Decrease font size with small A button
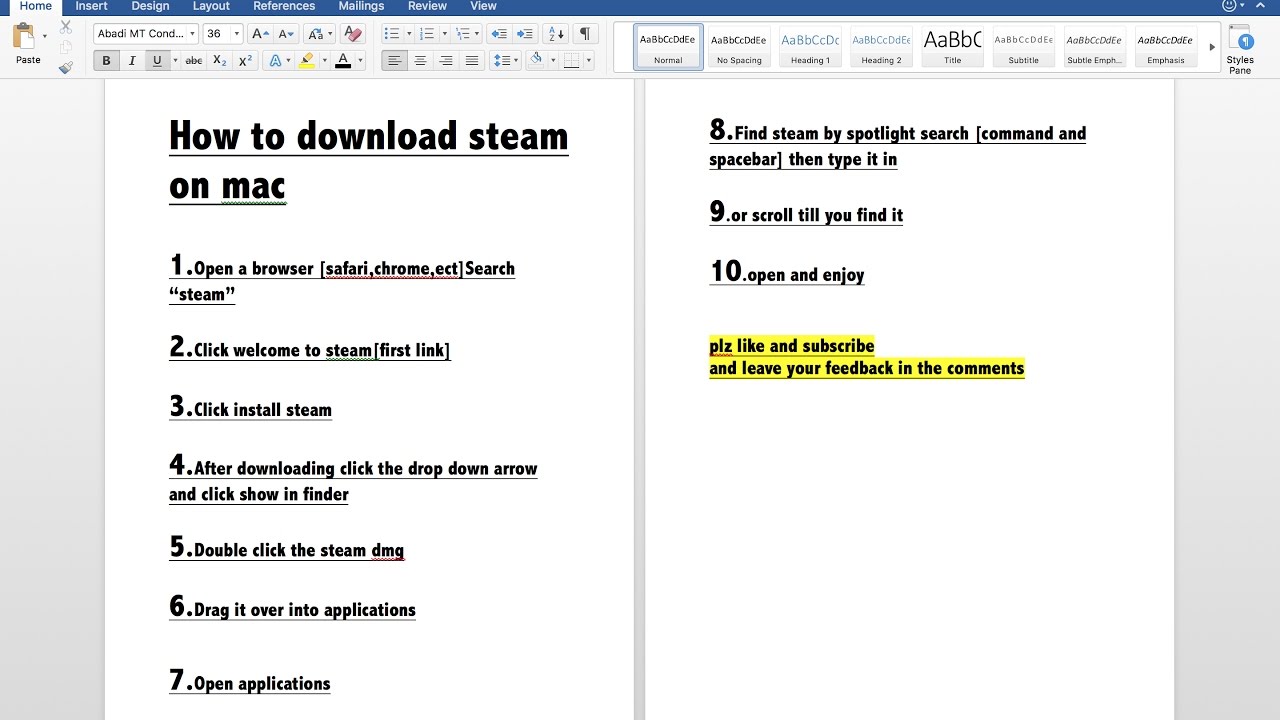This screenshot has width=1280, height=720. coord(284,34)
